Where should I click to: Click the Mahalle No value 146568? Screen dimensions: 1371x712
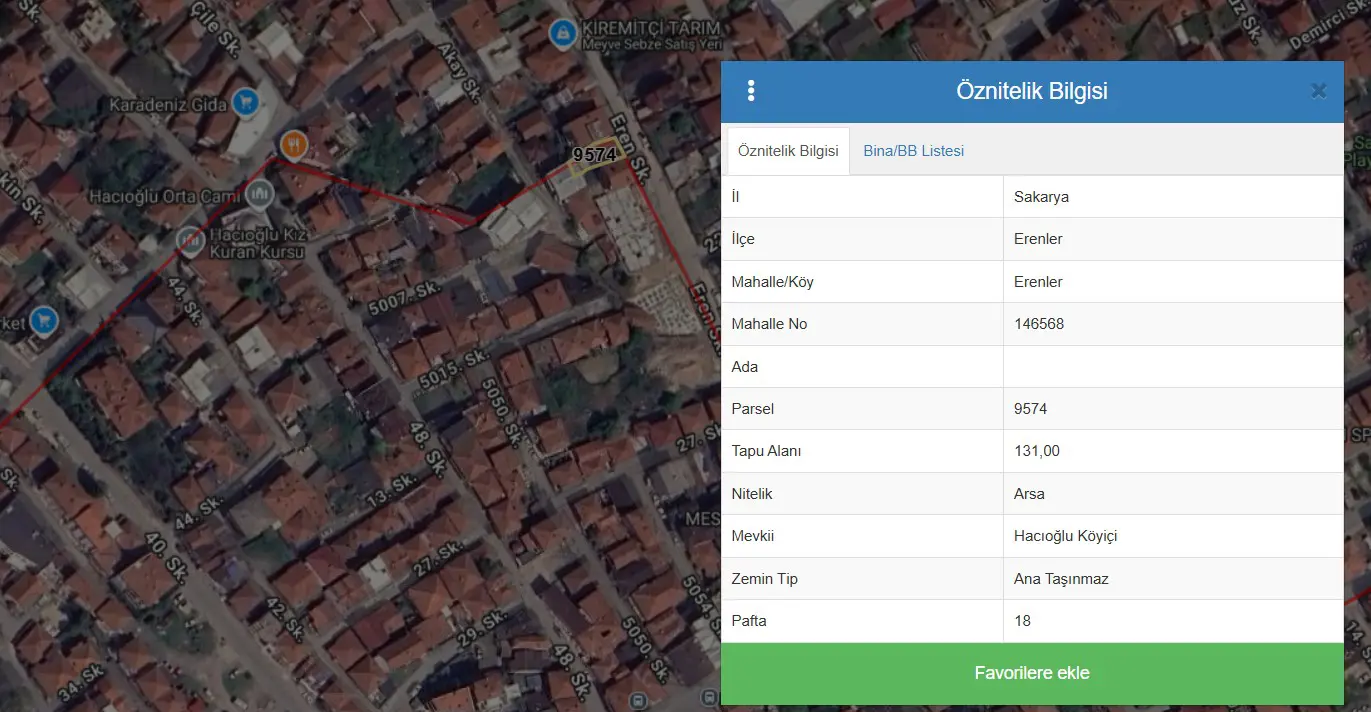(x=1039, y=324)
